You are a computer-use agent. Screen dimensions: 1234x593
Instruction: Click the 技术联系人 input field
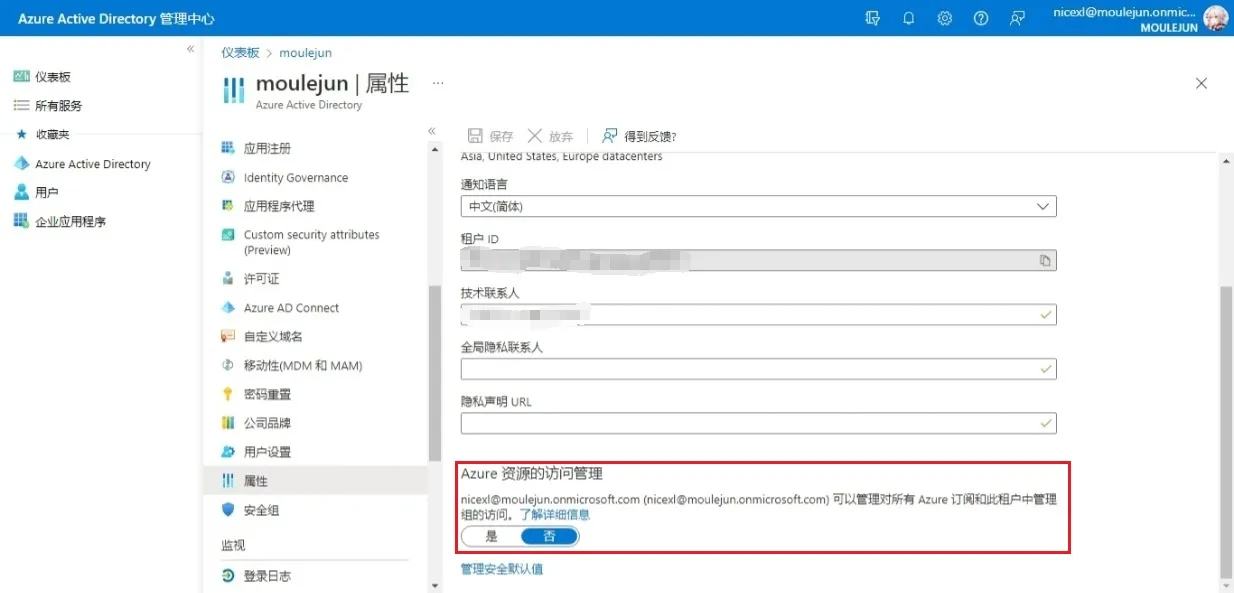coord(759,314)
